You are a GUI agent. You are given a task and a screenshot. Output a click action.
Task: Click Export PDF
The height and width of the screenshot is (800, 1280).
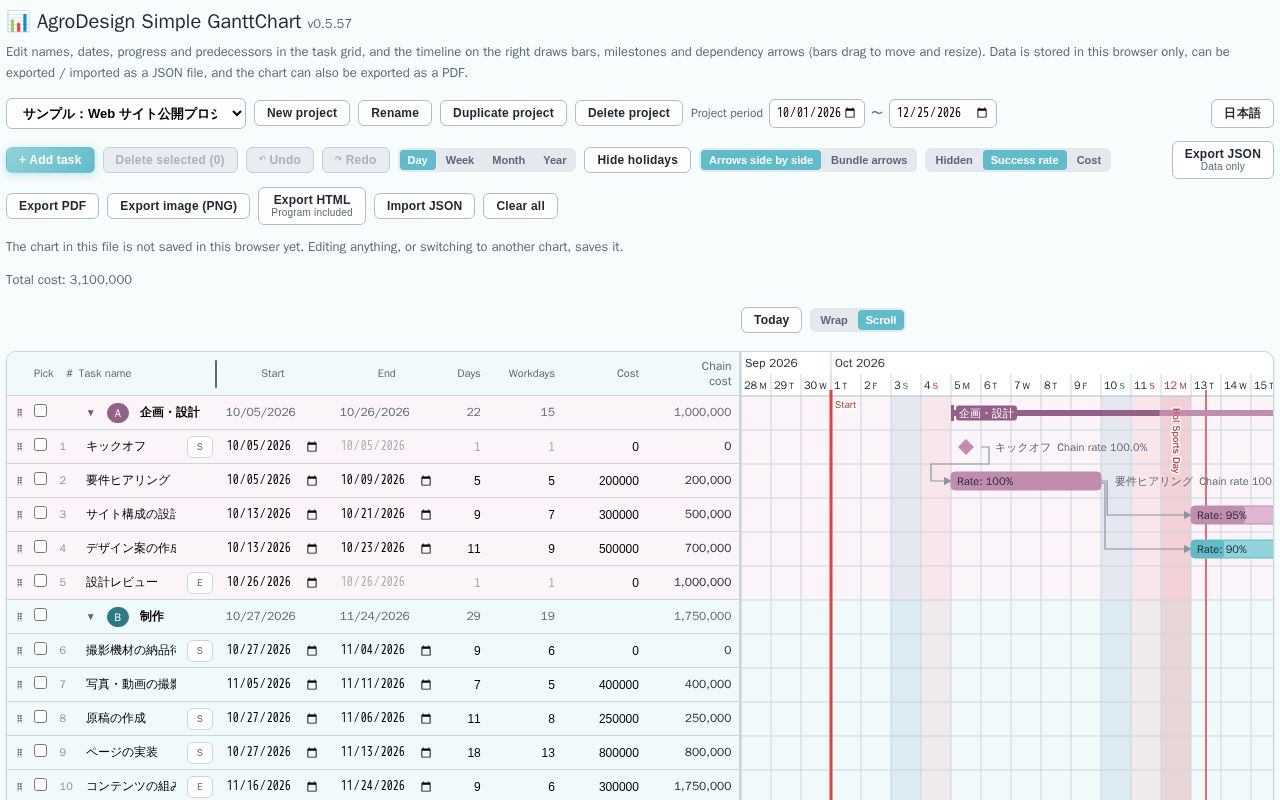coord(53,206)
